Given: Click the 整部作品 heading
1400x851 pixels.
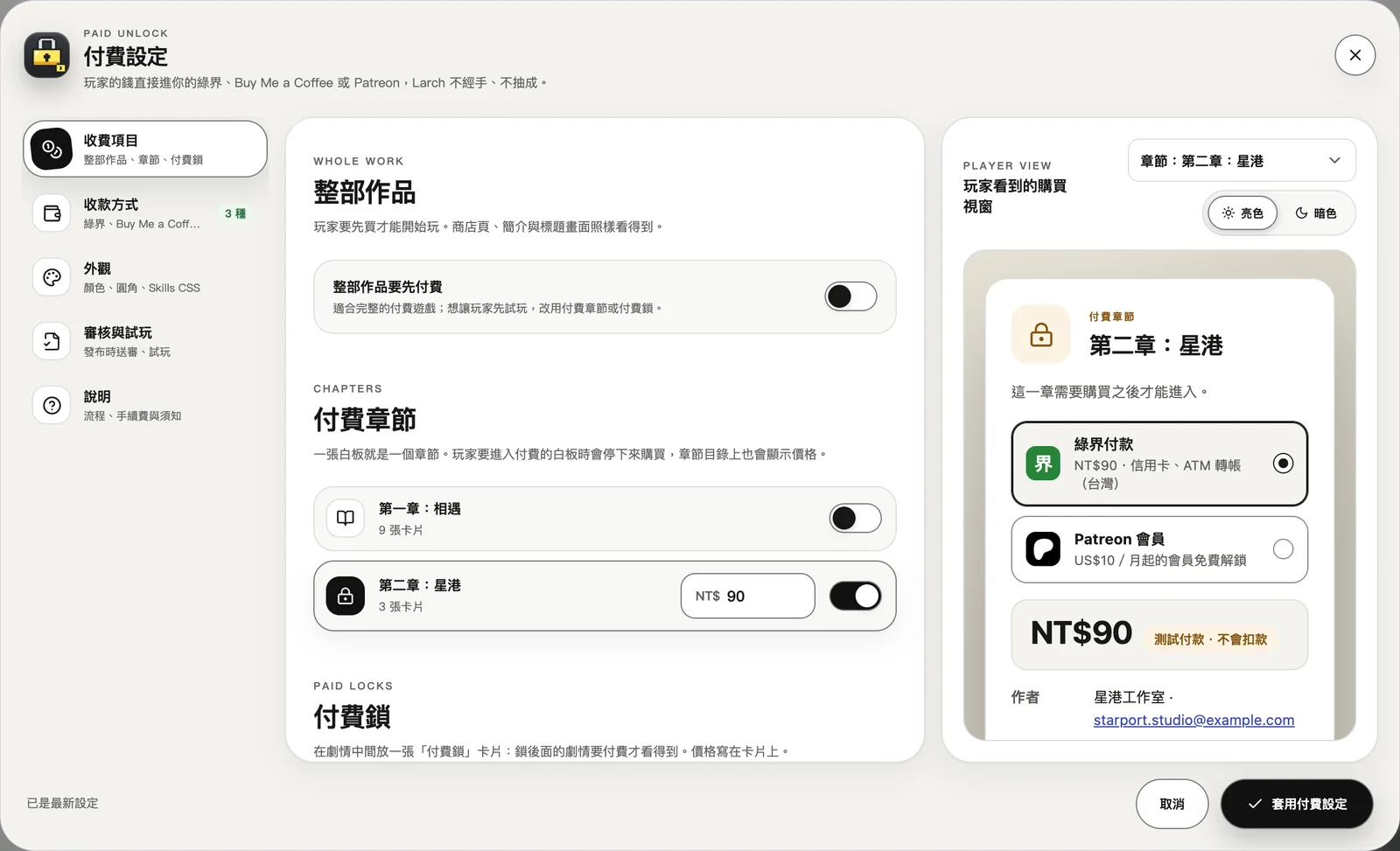Looking at the screenshot, I should (365, 192).
